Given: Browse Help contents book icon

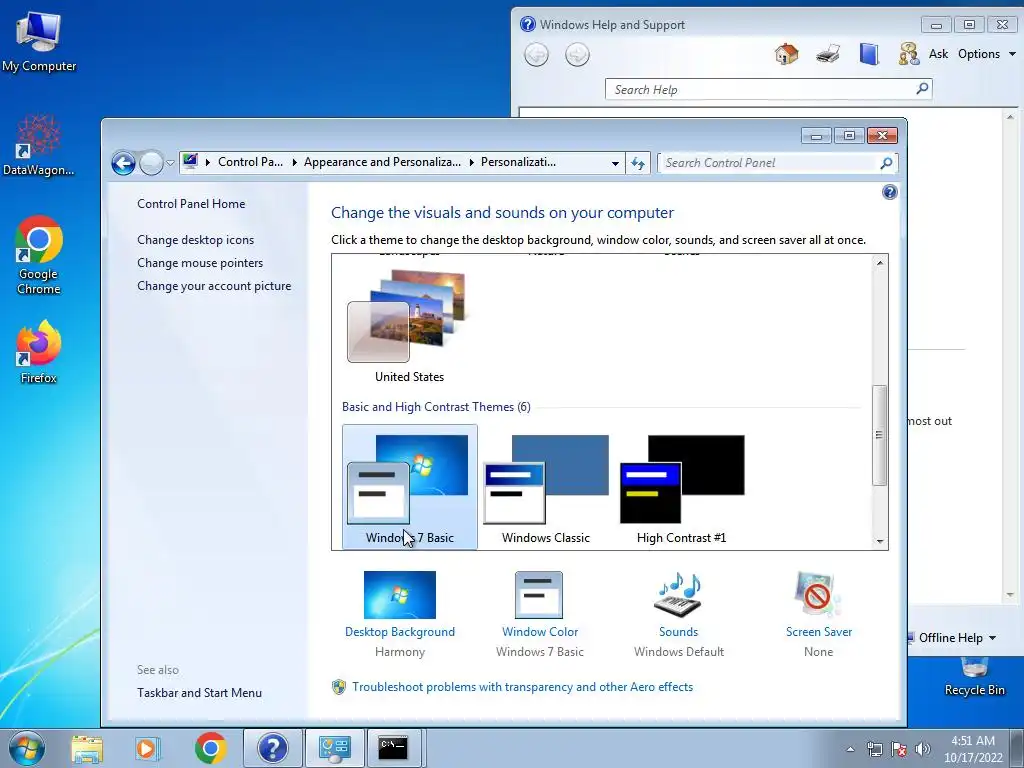Looking at the screenshot, I should [869, 54].
